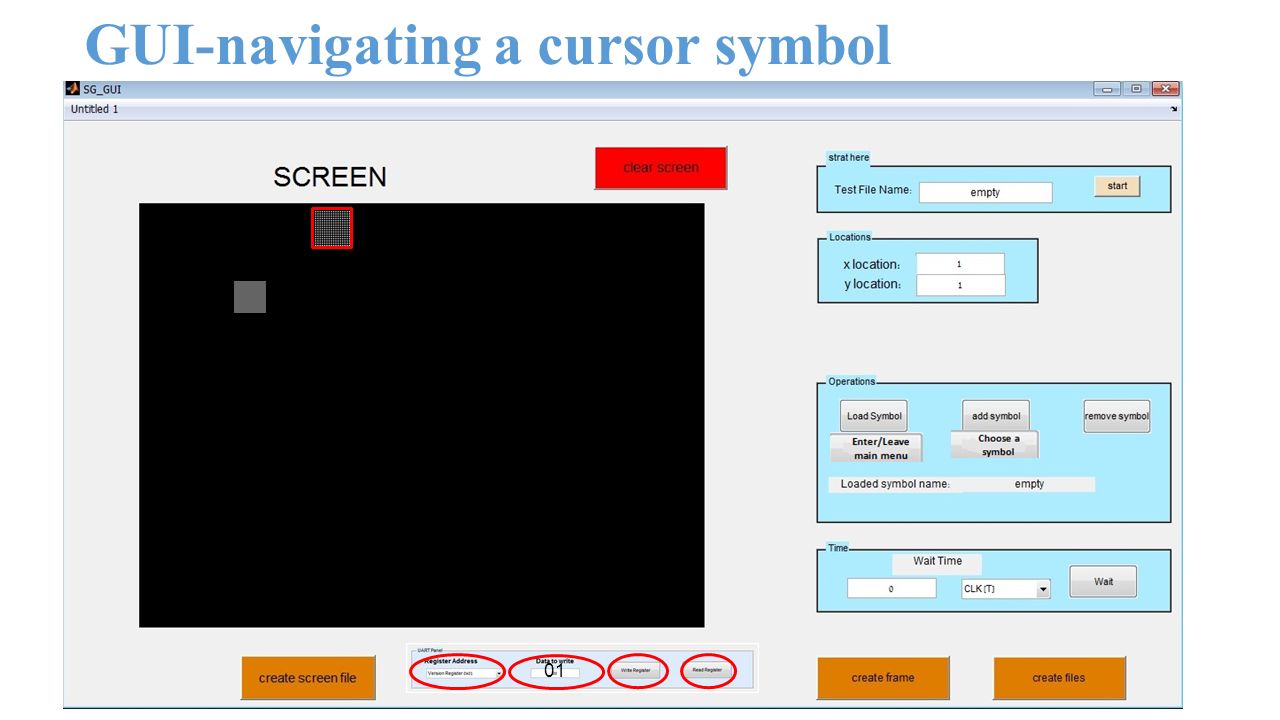1280x720 pixels.
Task: Click the Read Register button
Action: 708,670
